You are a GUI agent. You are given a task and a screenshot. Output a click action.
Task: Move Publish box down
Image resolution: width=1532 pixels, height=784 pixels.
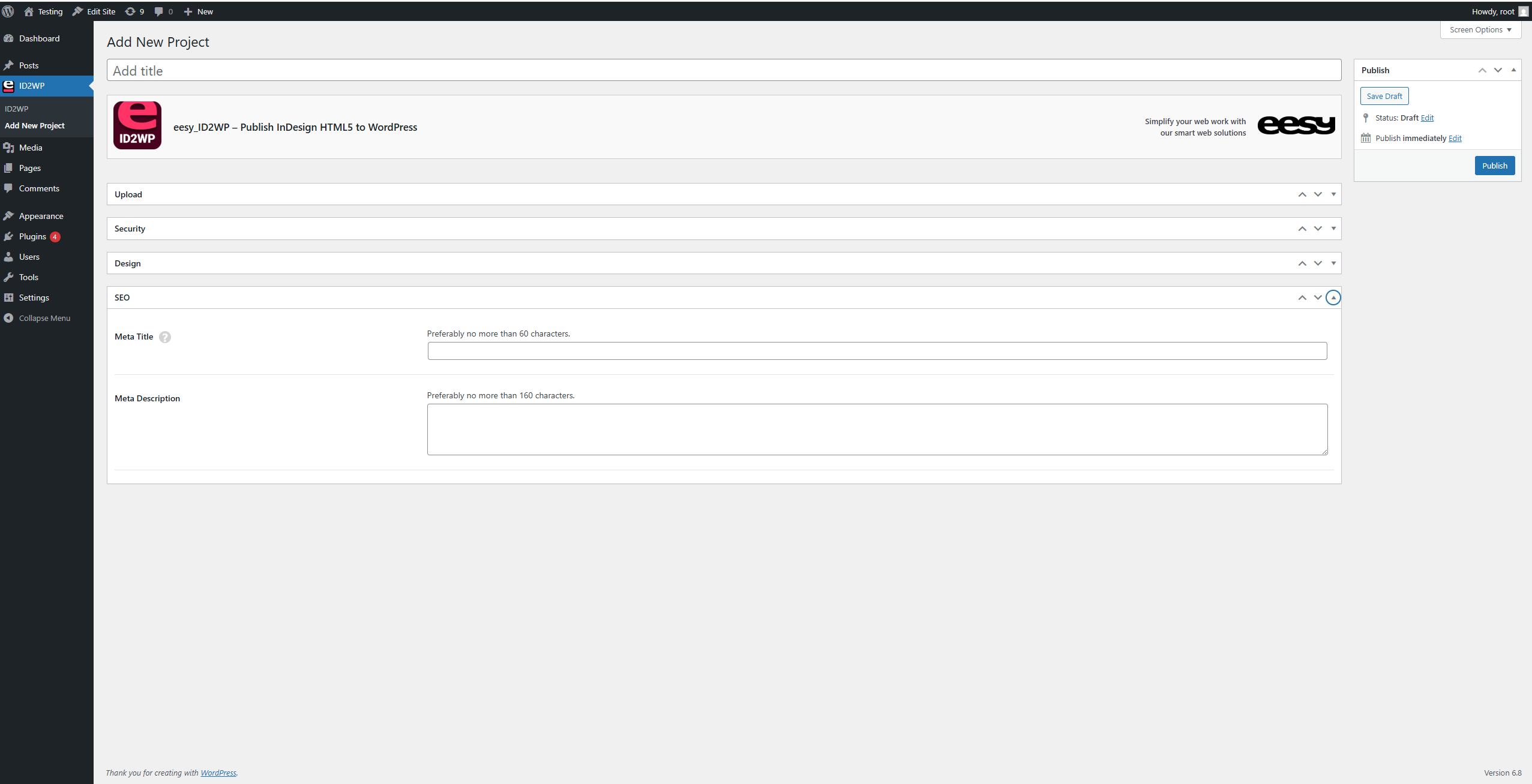click(x=1498, y=70)
